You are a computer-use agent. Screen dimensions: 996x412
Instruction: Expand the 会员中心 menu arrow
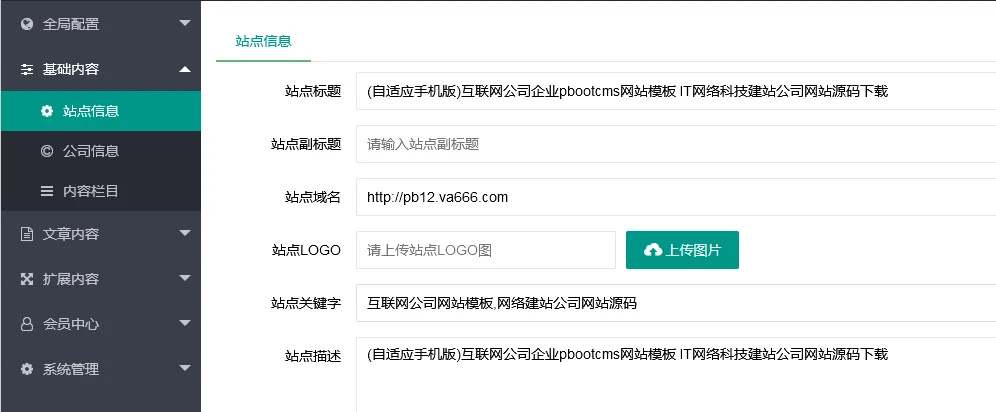(x=185, y=322)
